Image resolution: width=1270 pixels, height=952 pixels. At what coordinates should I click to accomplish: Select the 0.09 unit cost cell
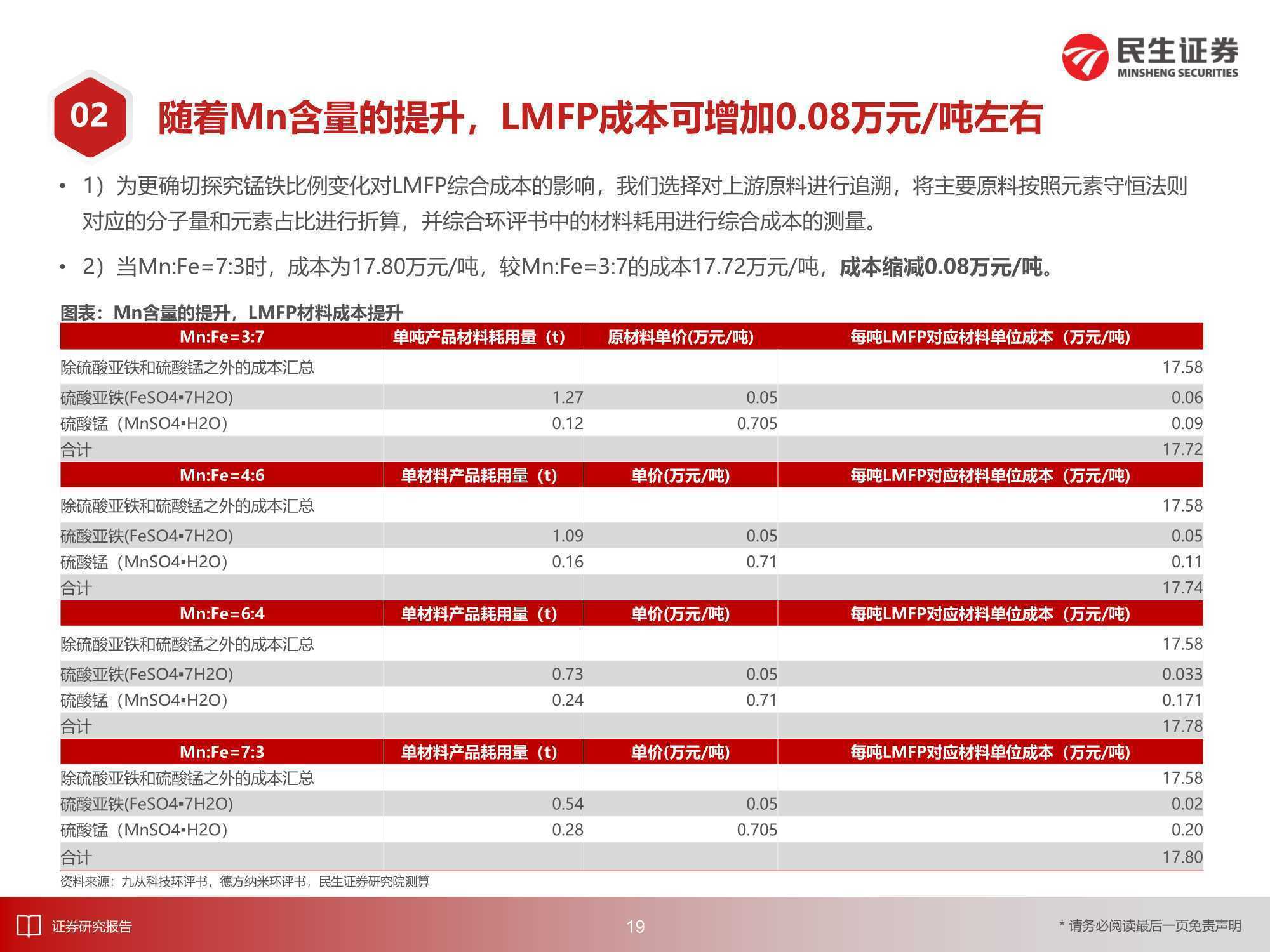pos(991,423)
